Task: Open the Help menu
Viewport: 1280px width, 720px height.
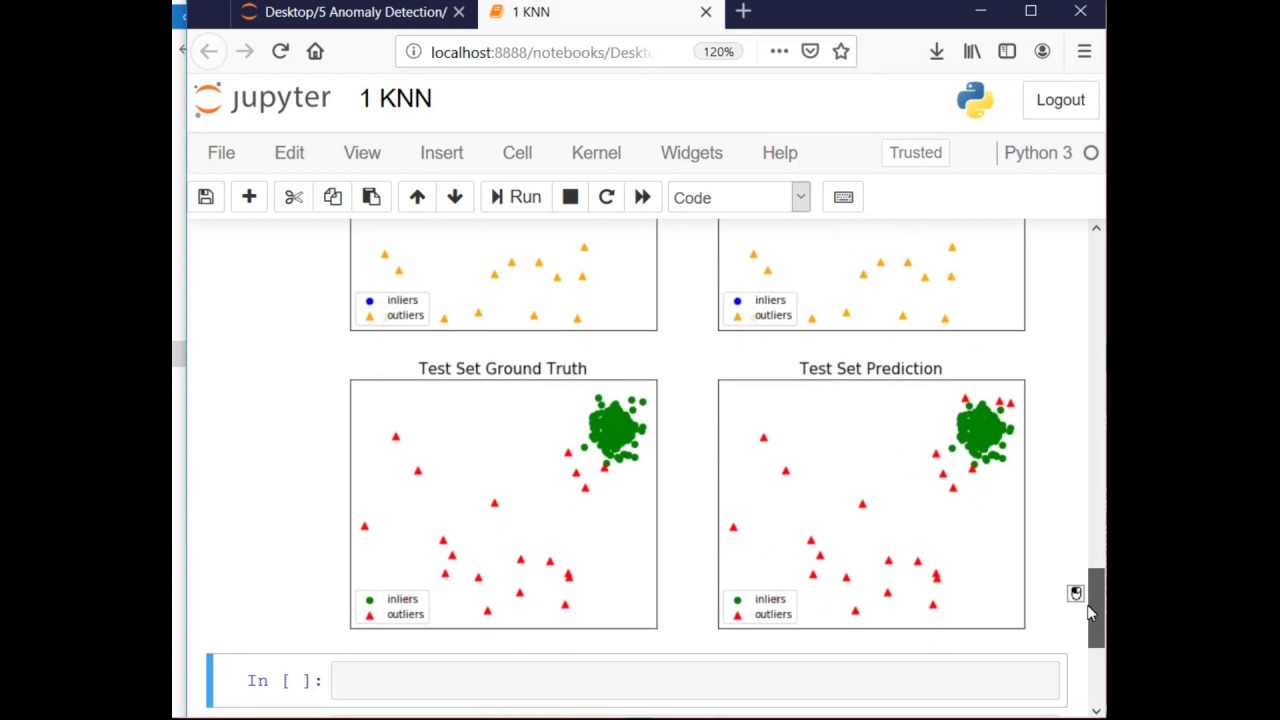Action: click(x=780, y=153)
